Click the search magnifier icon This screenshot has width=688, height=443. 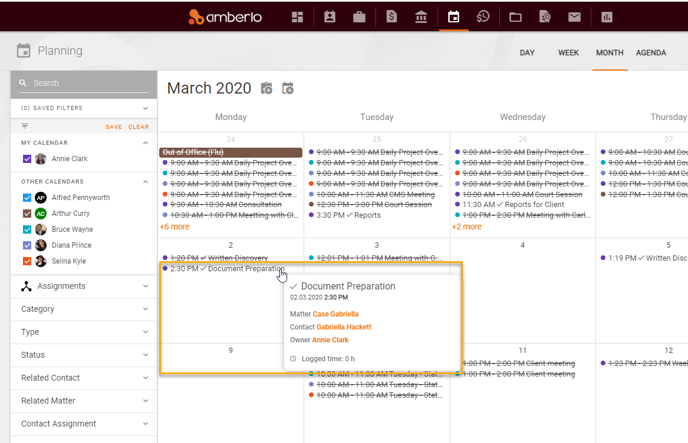tap(23, 83)
